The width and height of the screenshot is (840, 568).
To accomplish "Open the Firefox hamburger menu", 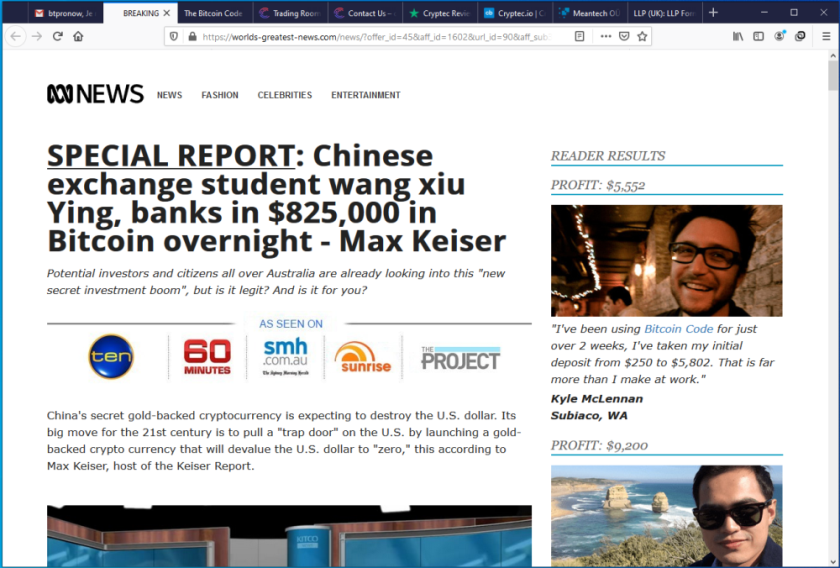I will tap(826, 36).
